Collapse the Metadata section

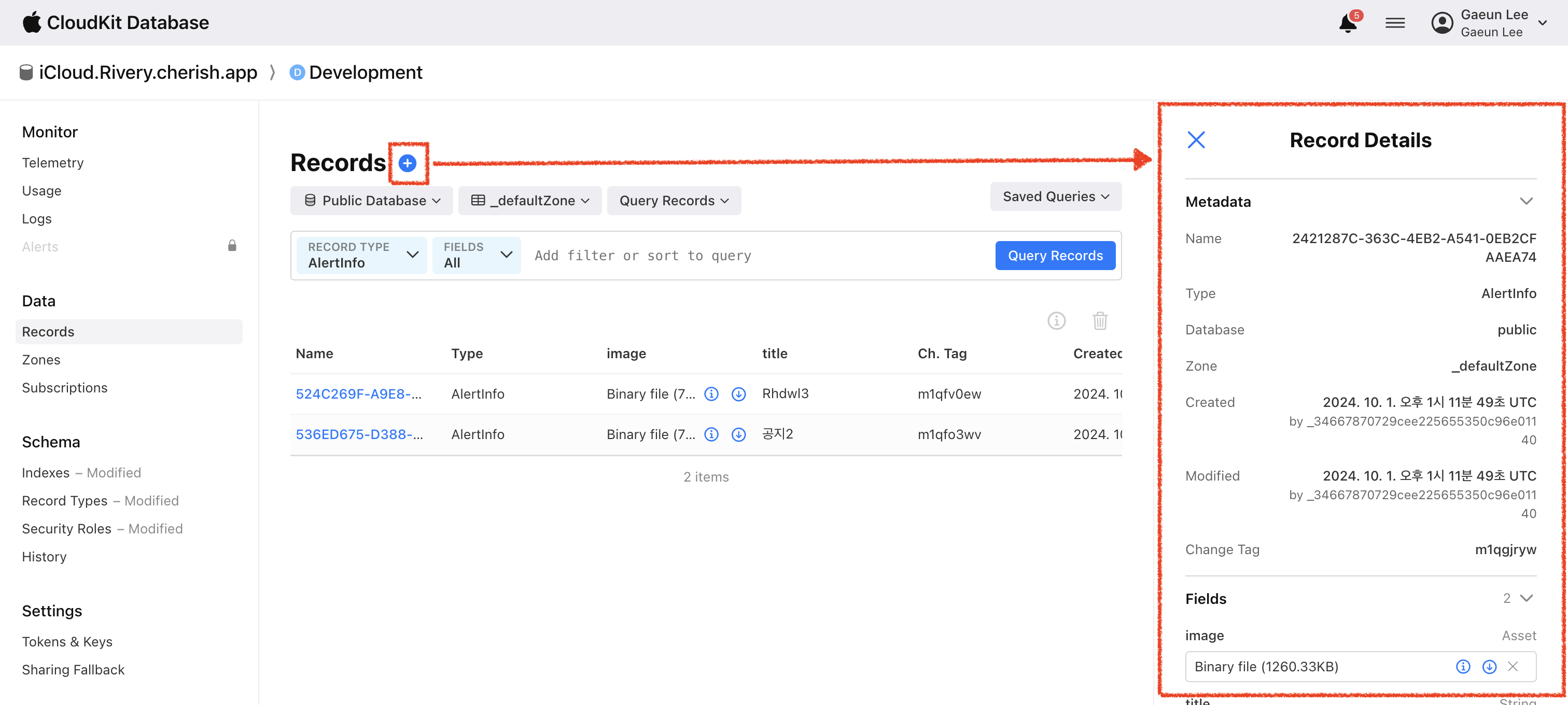point(1526,201)
